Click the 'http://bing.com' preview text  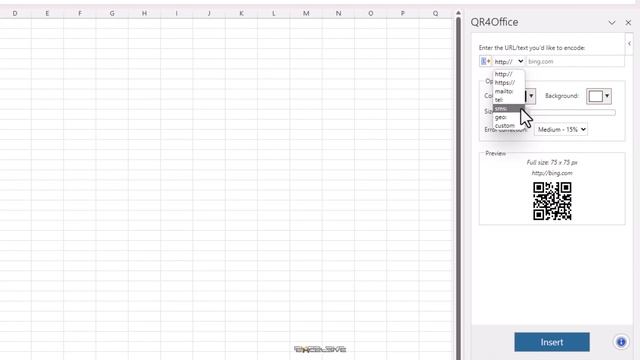coord(552,173)
